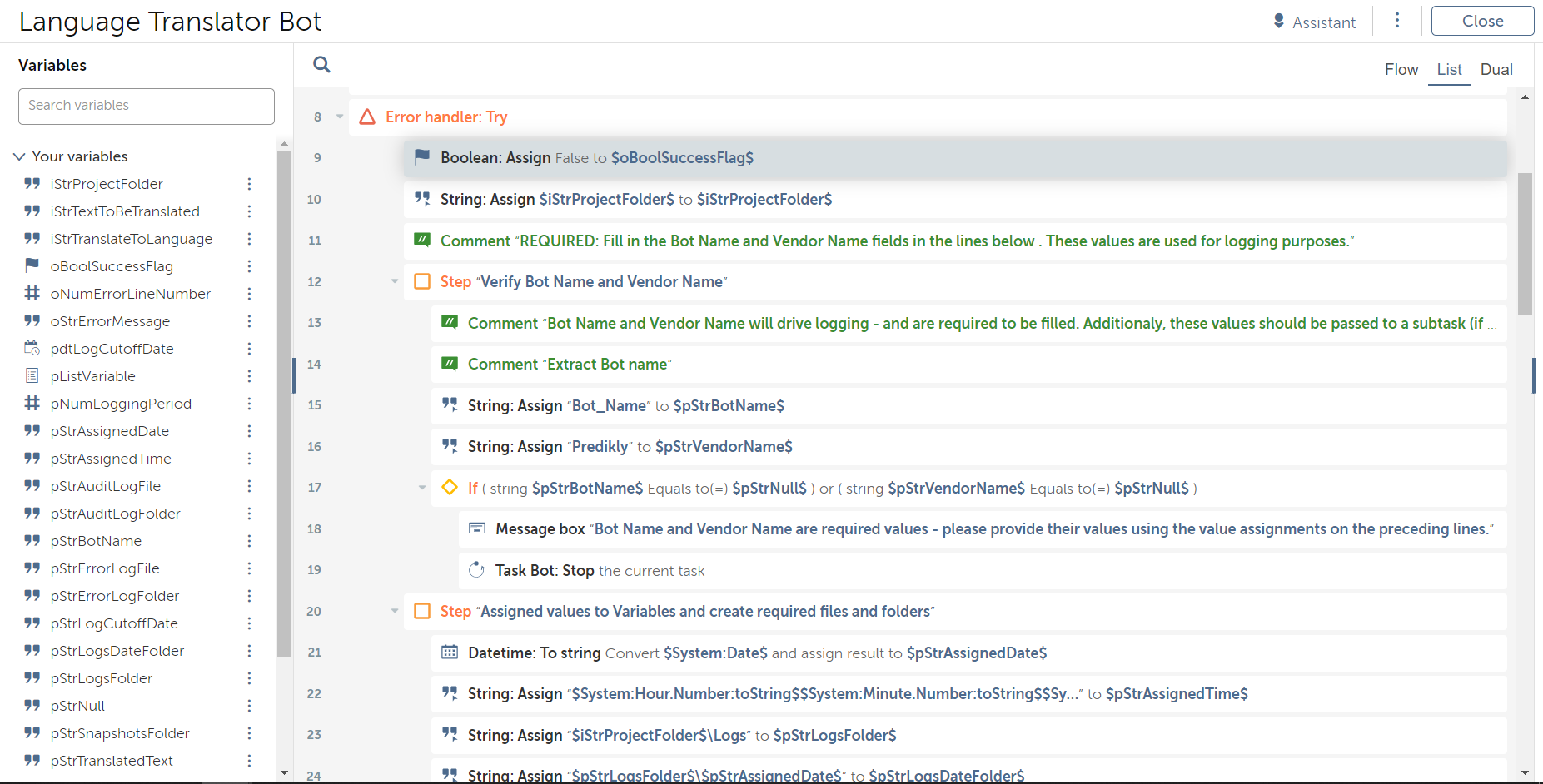The image size is (1543, 784).
Task: Open options menu for pStrBotName variable
Action: point(249,541)
